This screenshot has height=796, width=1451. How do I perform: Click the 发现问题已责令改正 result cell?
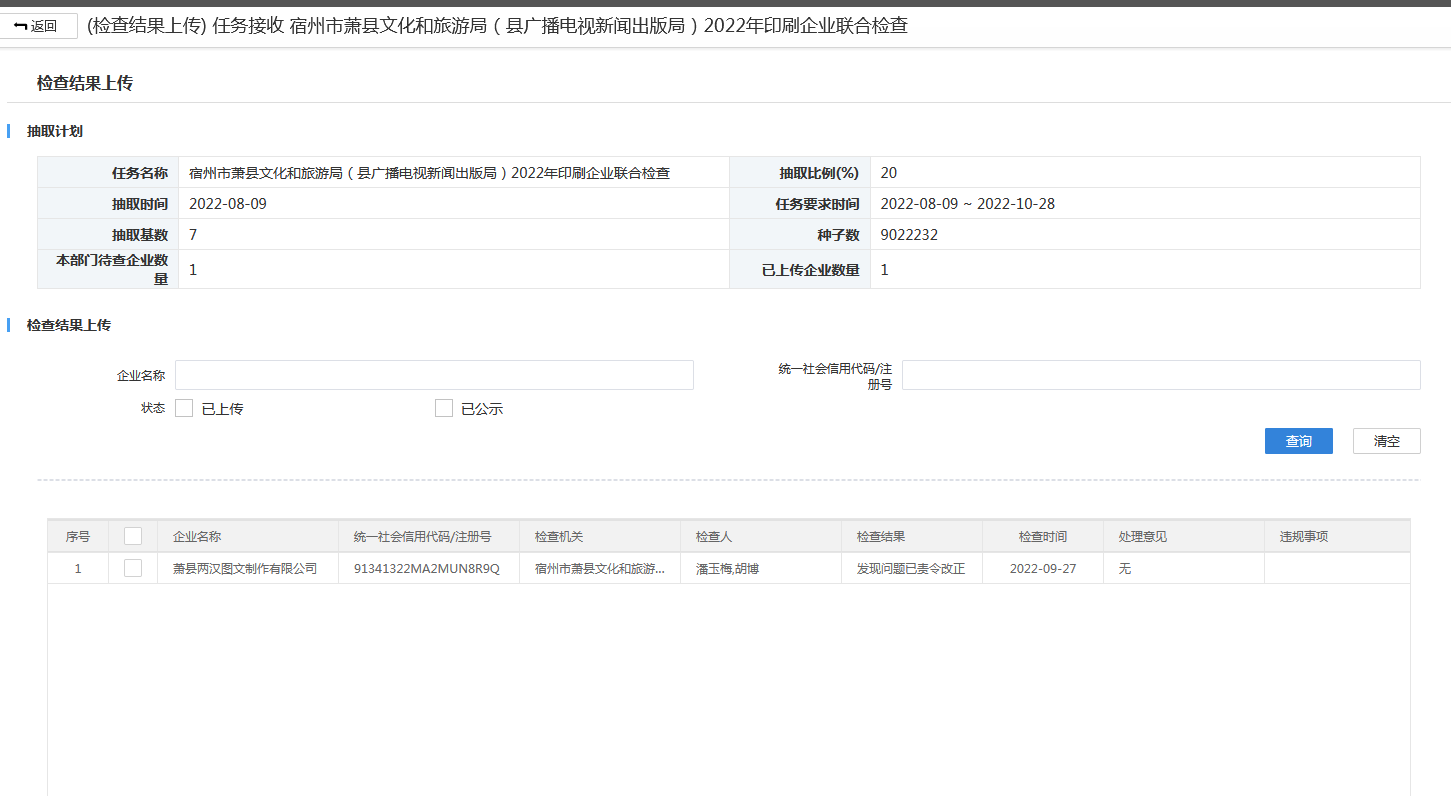pyautogui.click(x=910, y=569)
